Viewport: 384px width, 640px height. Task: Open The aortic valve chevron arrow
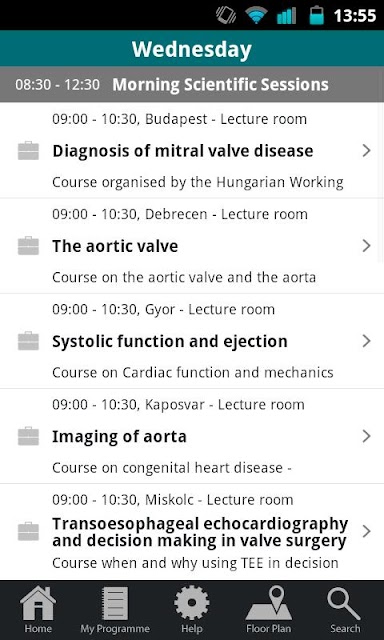pyautogui.click(x=366, y=246)
